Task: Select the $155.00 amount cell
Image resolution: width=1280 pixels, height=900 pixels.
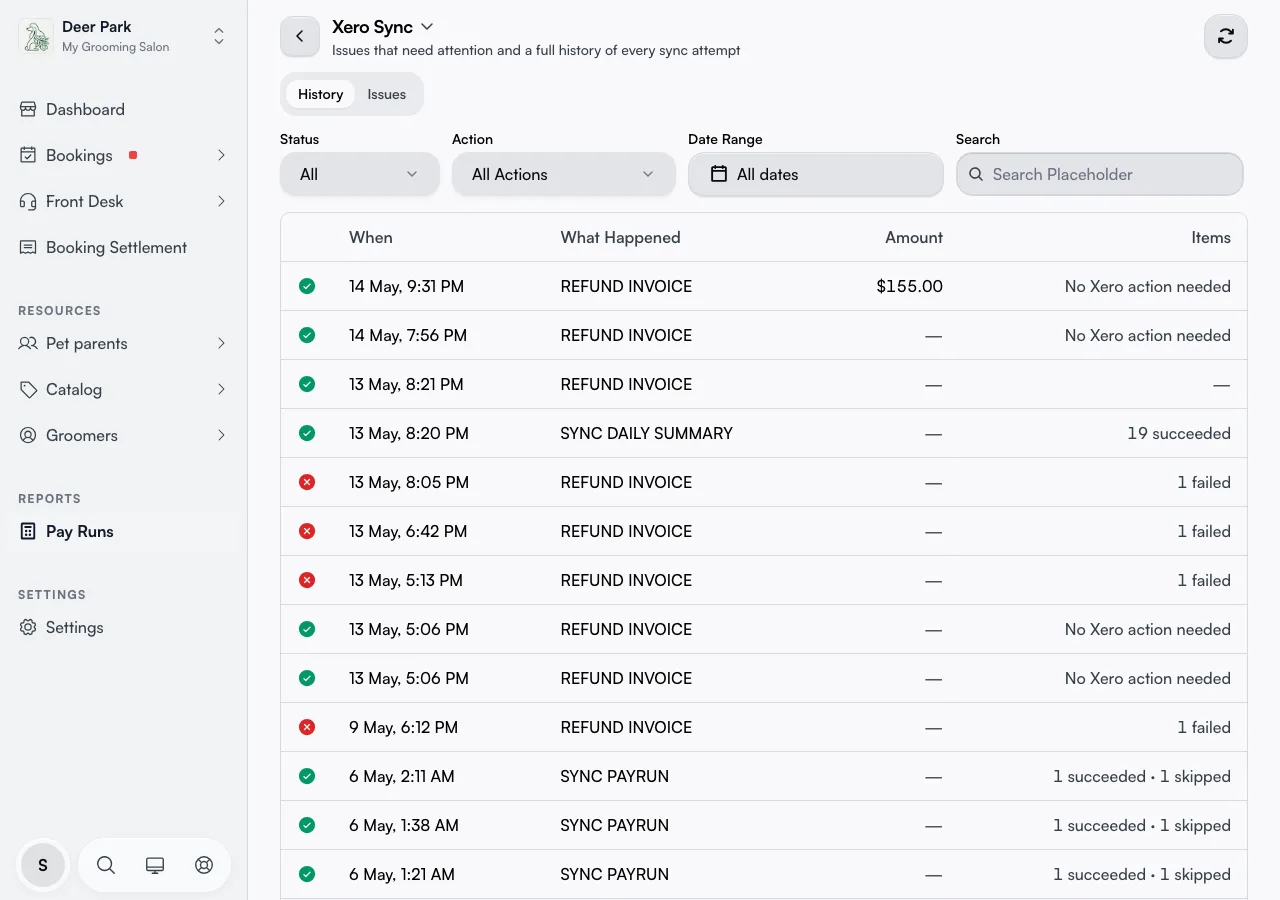Action: click(909, 286)
